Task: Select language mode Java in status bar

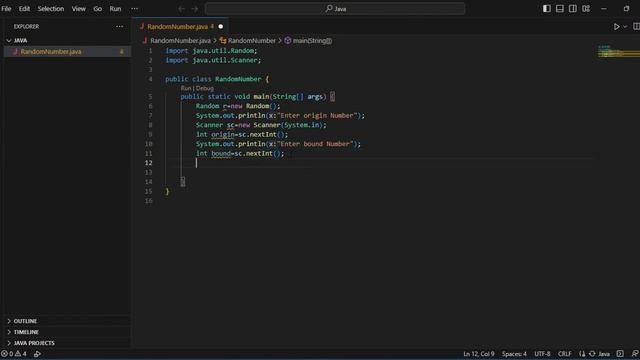Action: (x=604, y=354)
